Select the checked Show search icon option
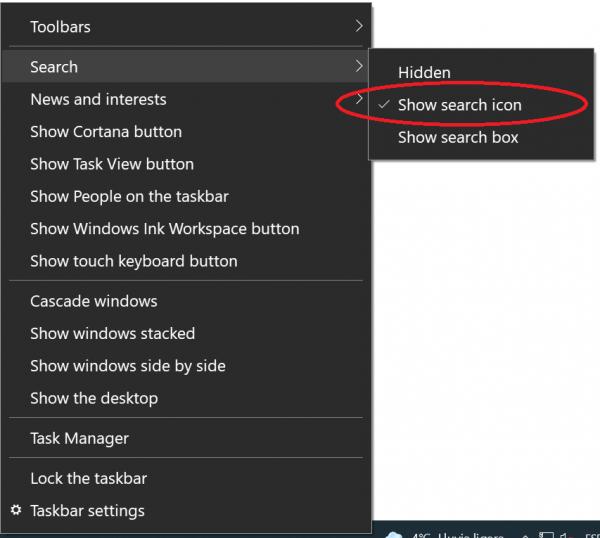600x538 pixels. point(481,105)
